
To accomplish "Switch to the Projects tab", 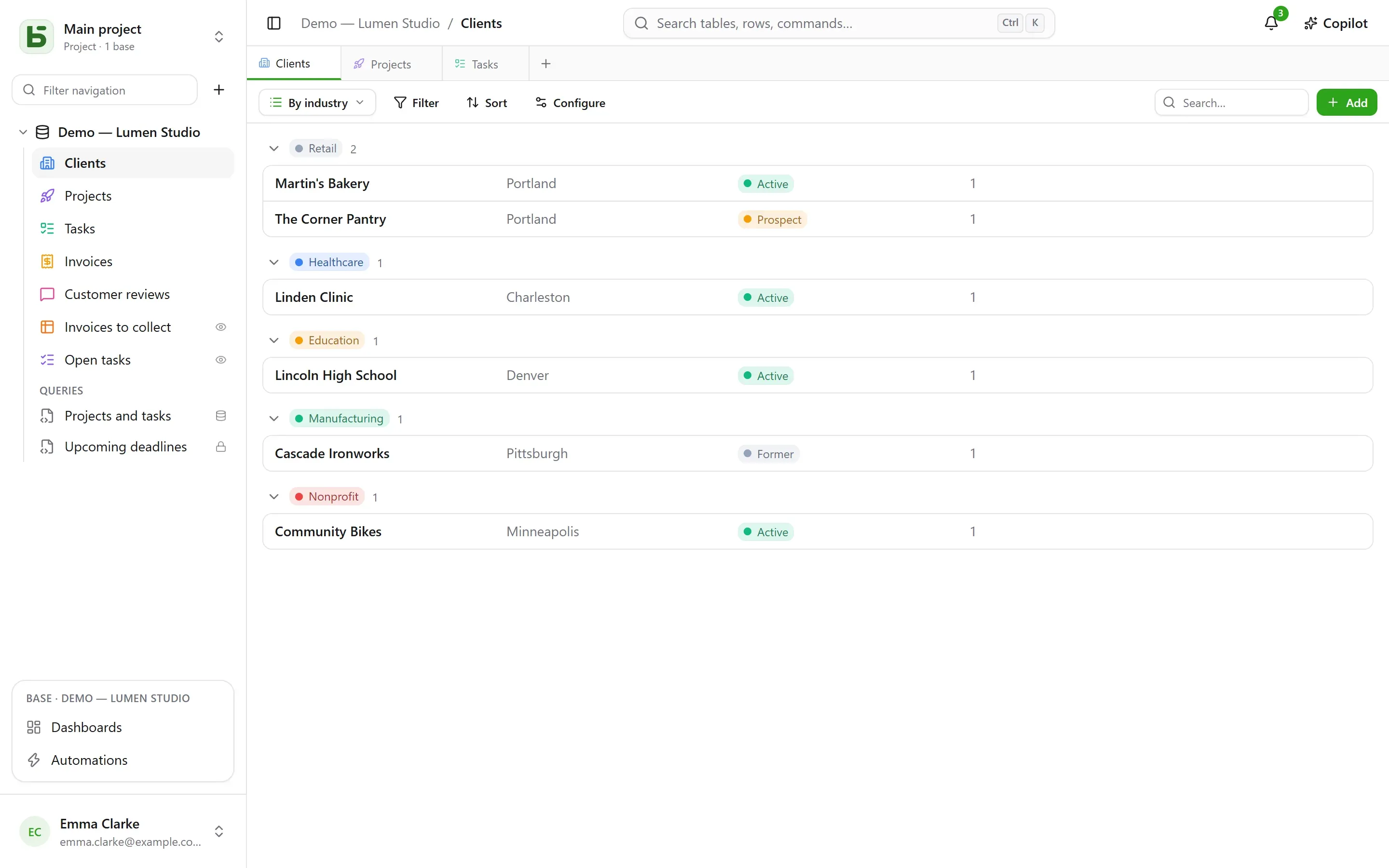I will tap(392, 64).
